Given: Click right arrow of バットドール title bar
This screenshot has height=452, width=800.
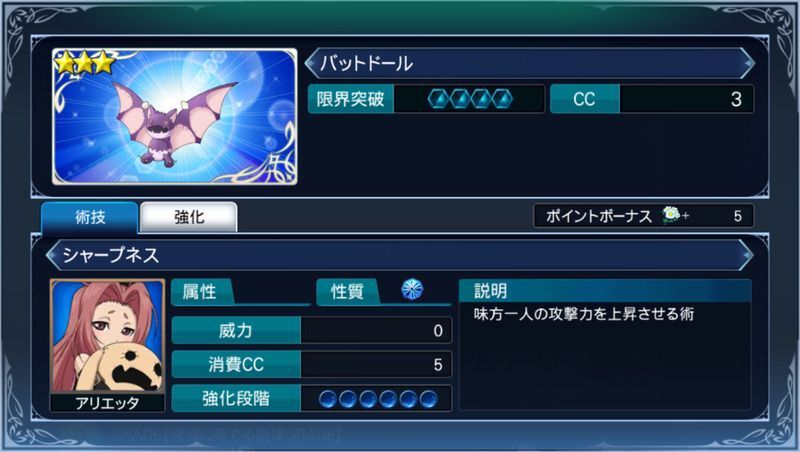Looking at the screenshot, I should pyautogui.click(x=747, y=64).
